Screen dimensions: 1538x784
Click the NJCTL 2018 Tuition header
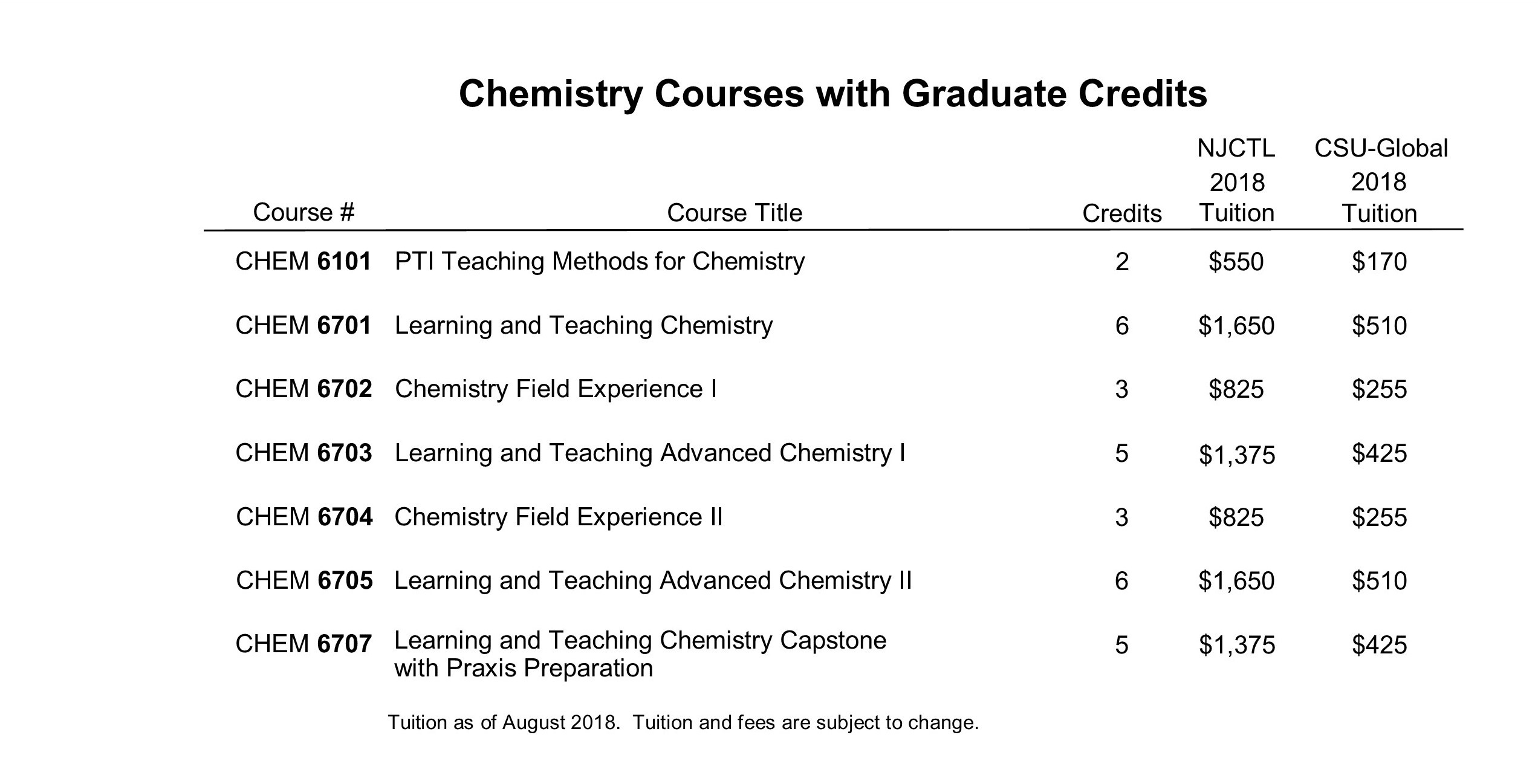coord(1236,181)
